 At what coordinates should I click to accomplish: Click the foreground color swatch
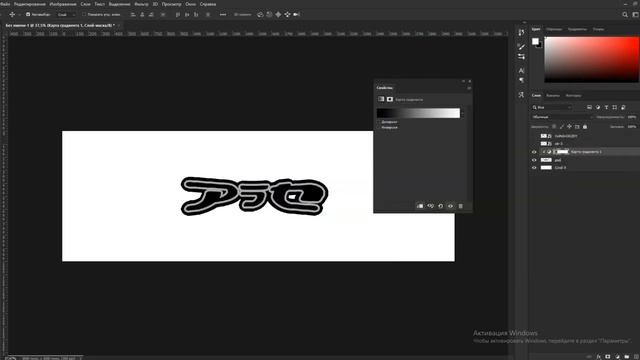535,41
